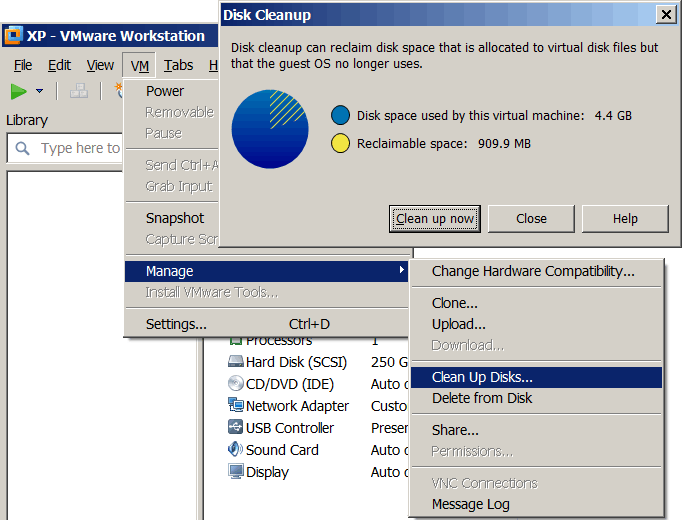Click the disk usage pie chart
Screen dimensions: 682x520
tap(270, 129)
